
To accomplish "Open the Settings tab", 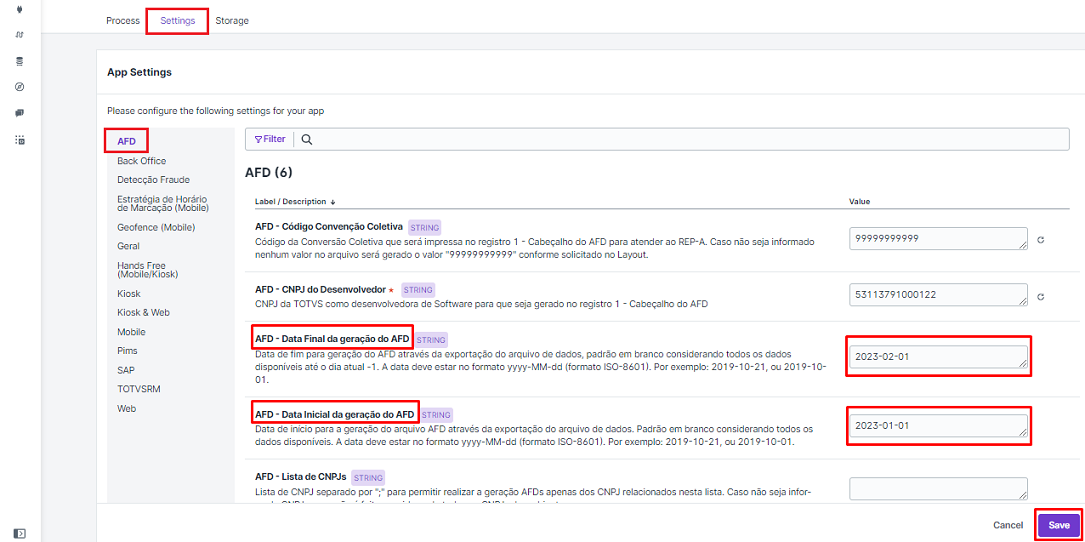I will click(178, 21).
